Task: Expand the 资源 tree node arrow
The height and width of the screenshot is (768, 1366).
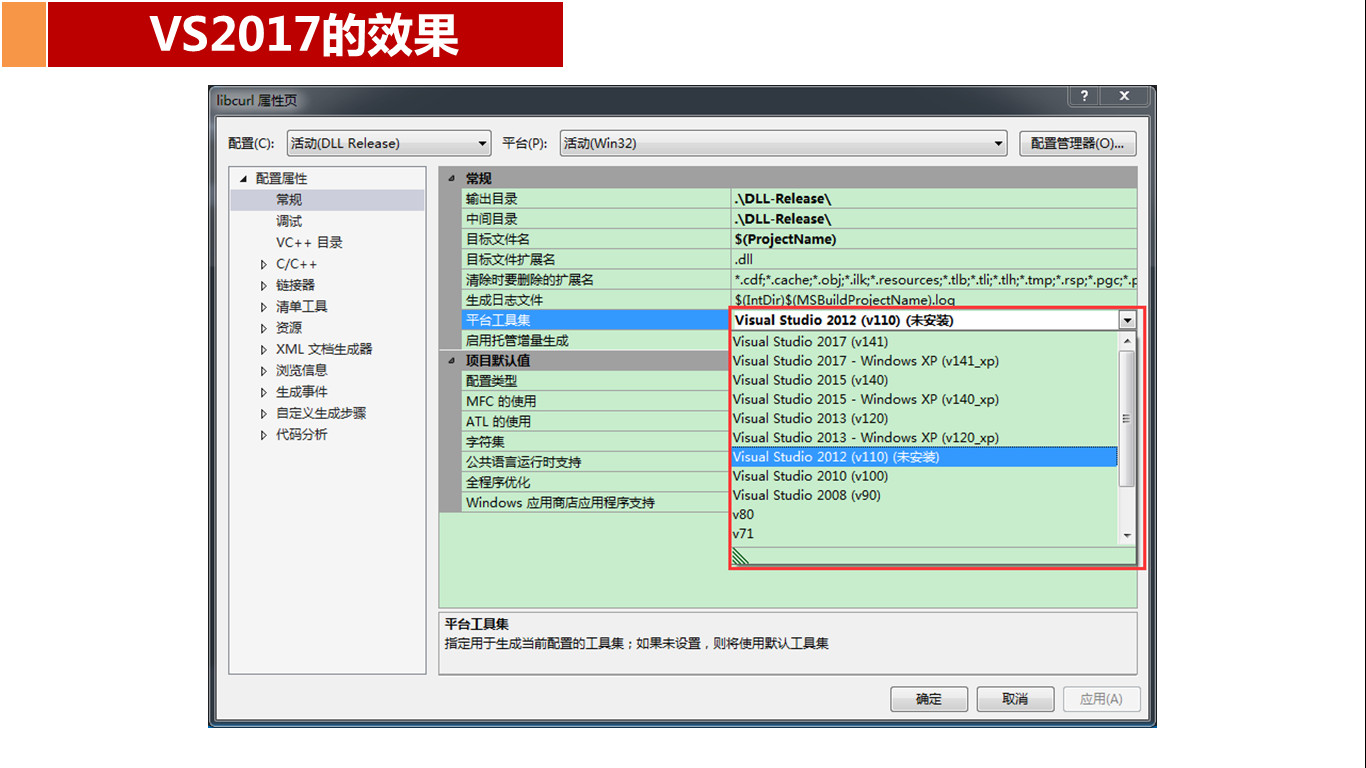Action: click(x=264, y=328)
